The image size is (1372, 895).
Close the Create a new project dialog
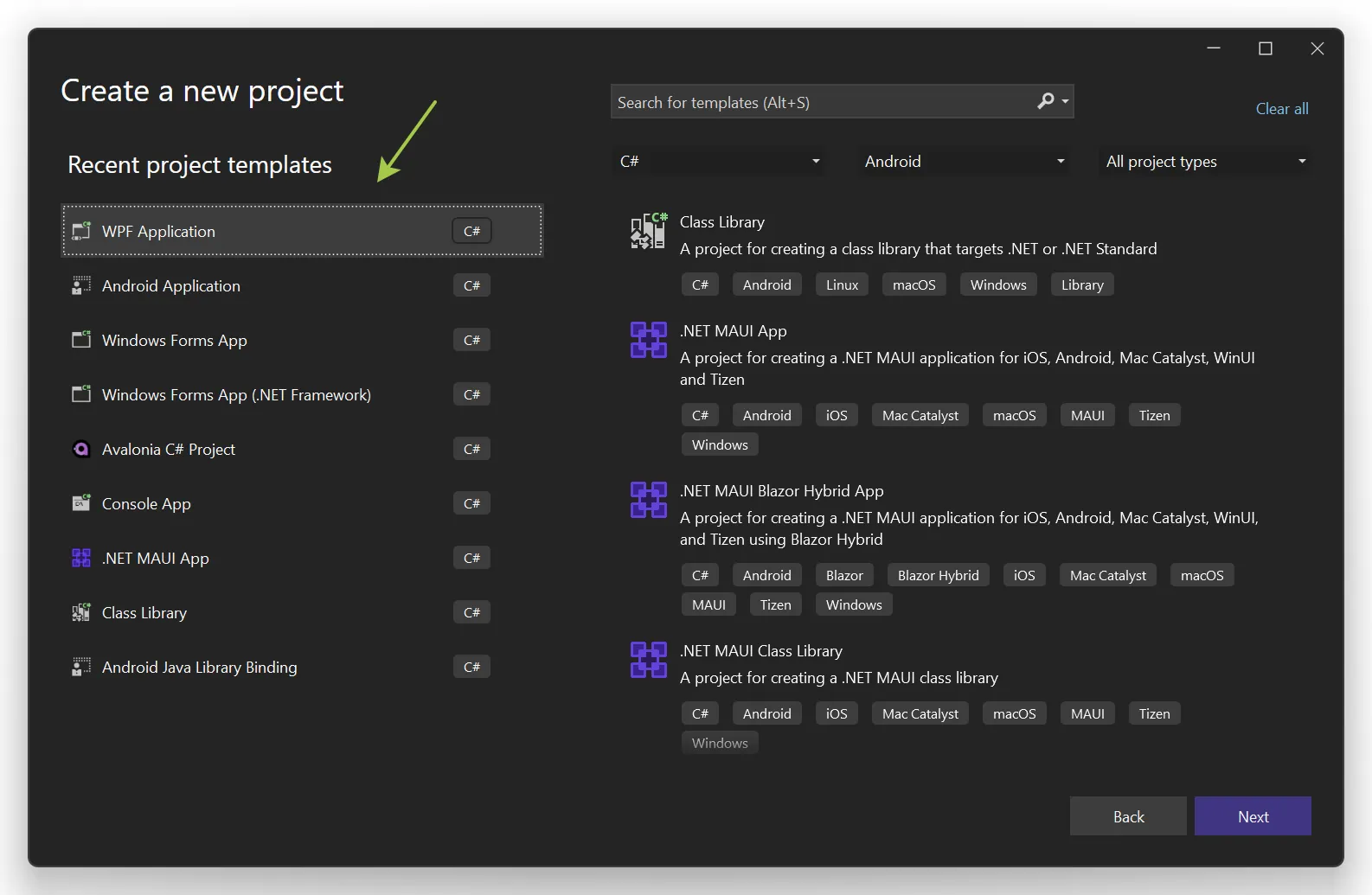(1317, 48)
